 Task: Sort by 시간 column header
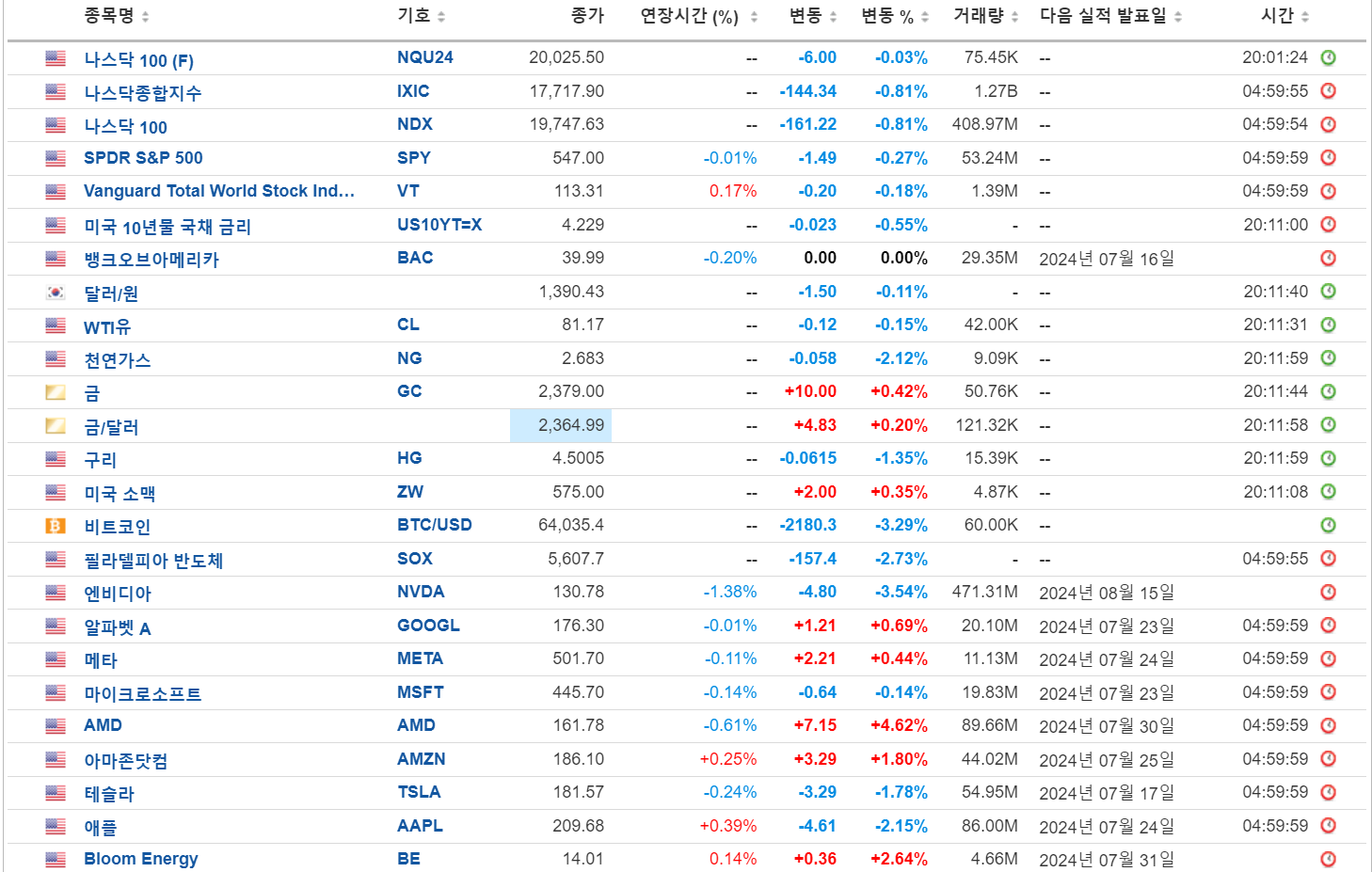(1284, 16)
